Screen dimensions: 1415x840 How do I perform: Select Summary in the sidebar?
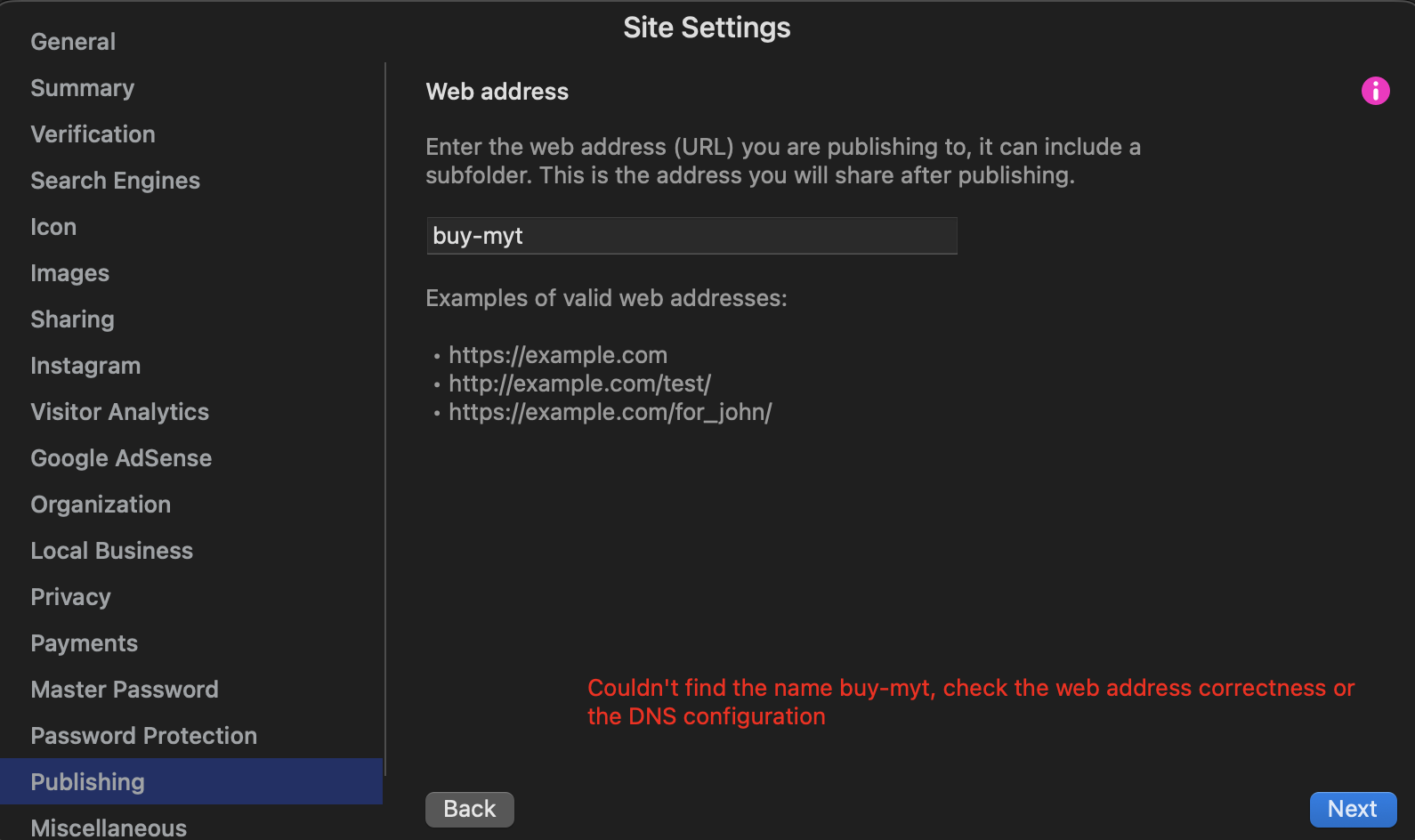[82, 88]
